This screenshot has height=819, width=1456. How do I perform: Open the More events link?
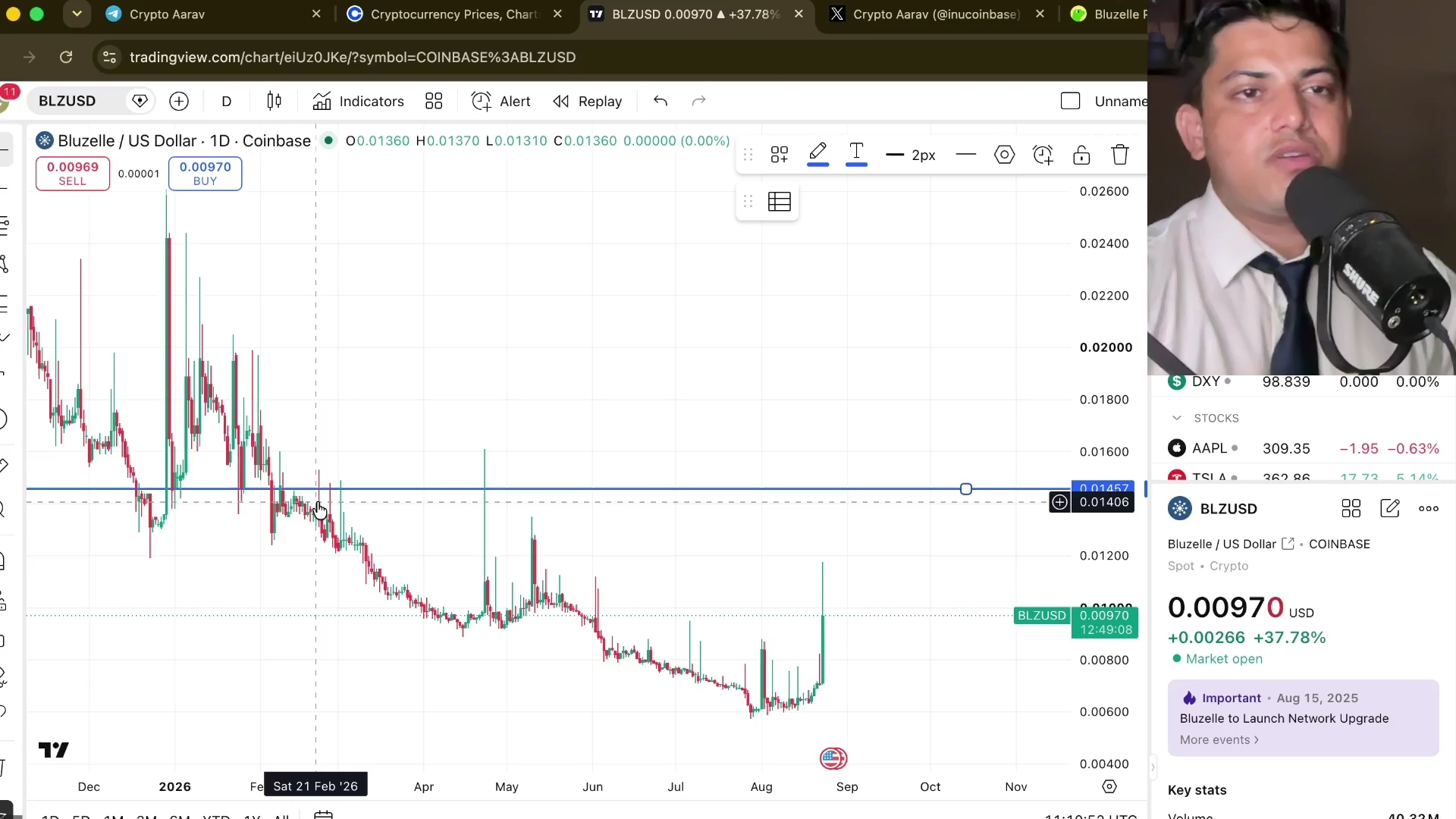(x=1219, y=740)
